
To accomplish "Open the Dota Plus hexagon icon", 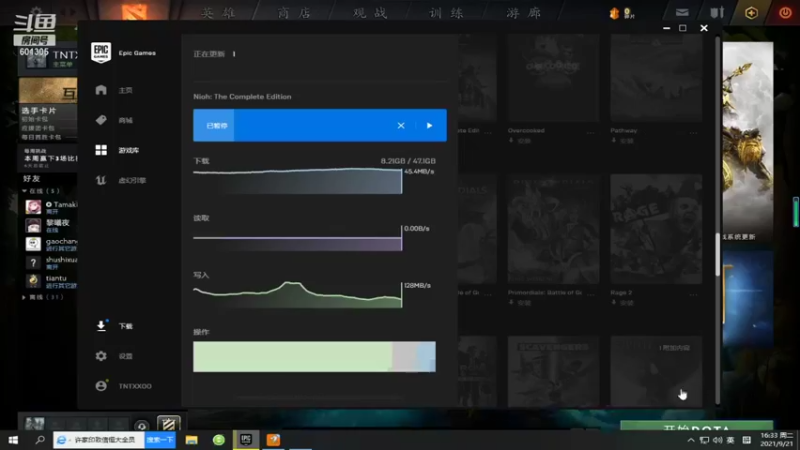I will tap(751, 13).
